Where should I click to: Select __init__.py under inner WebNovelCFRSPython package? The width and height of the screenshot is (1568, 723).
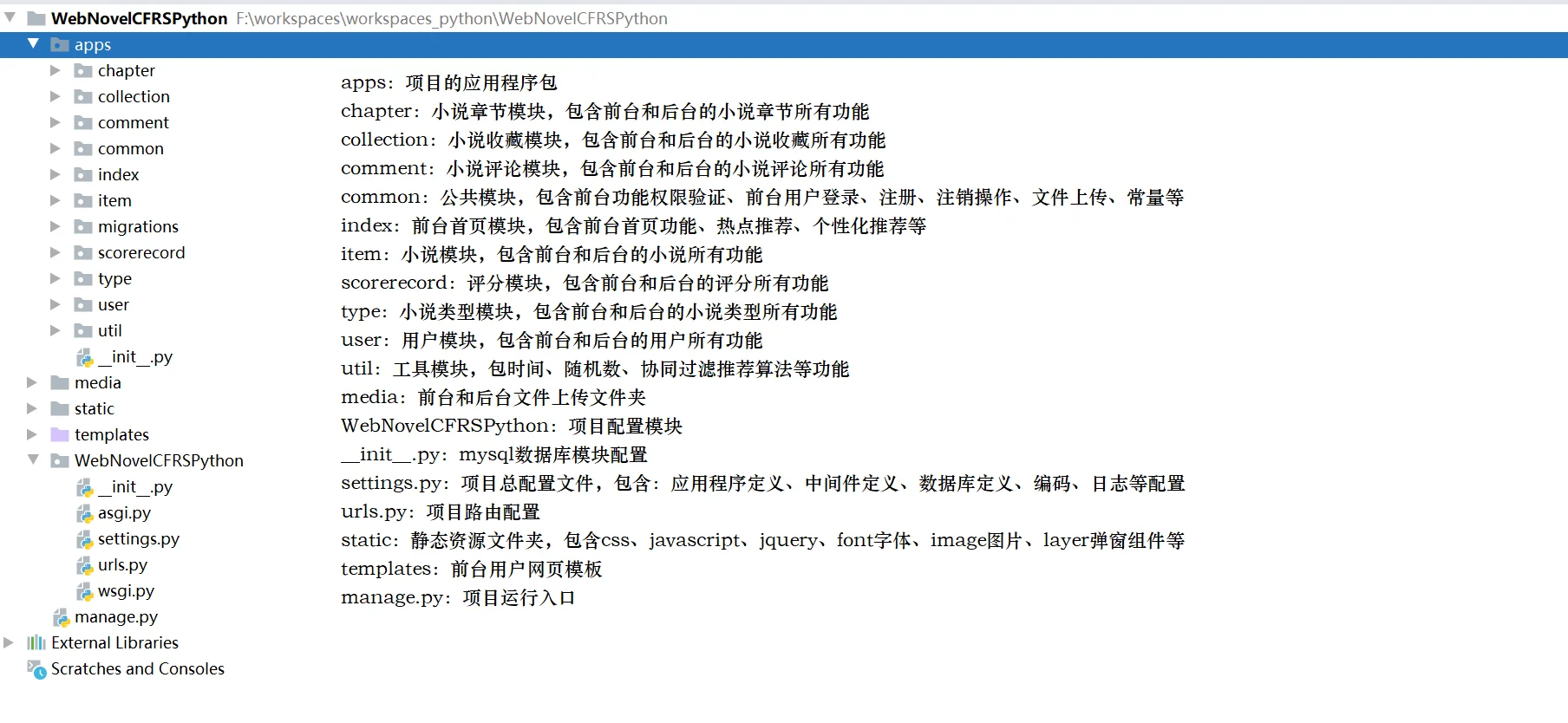135,486
